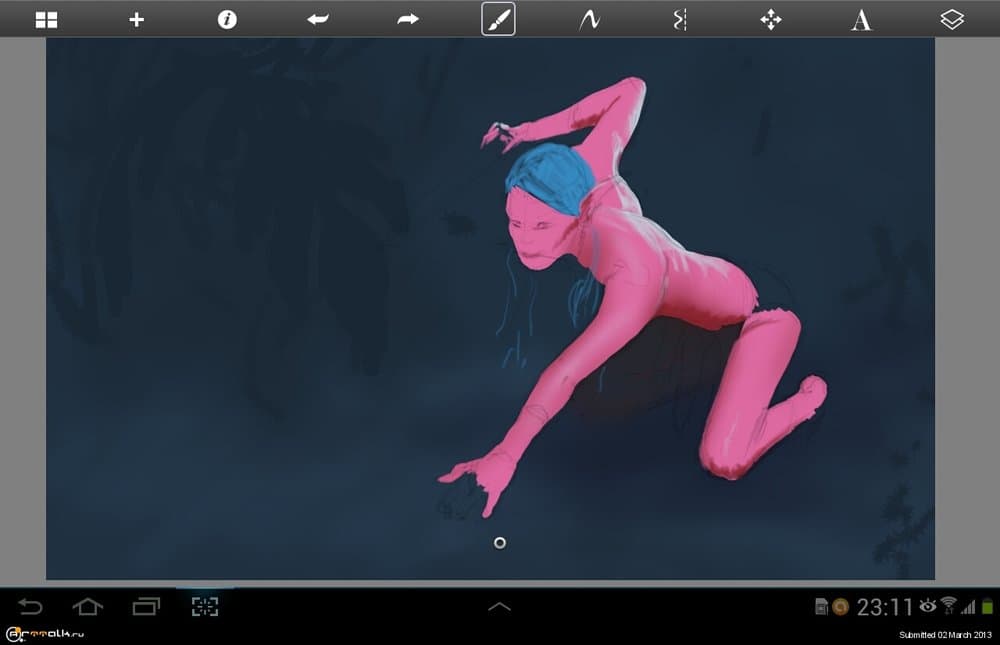Open Android recent apps
The width and height of the screenshot is (1000, 645).
pos(148,606)
